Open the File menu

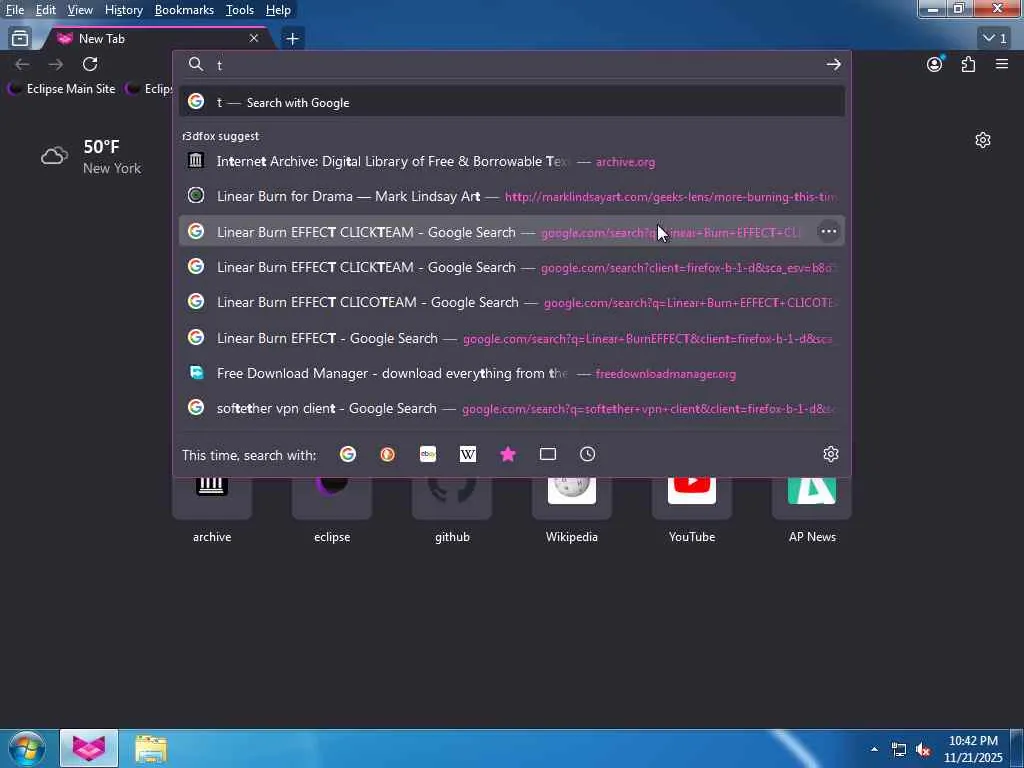[14, 10]
